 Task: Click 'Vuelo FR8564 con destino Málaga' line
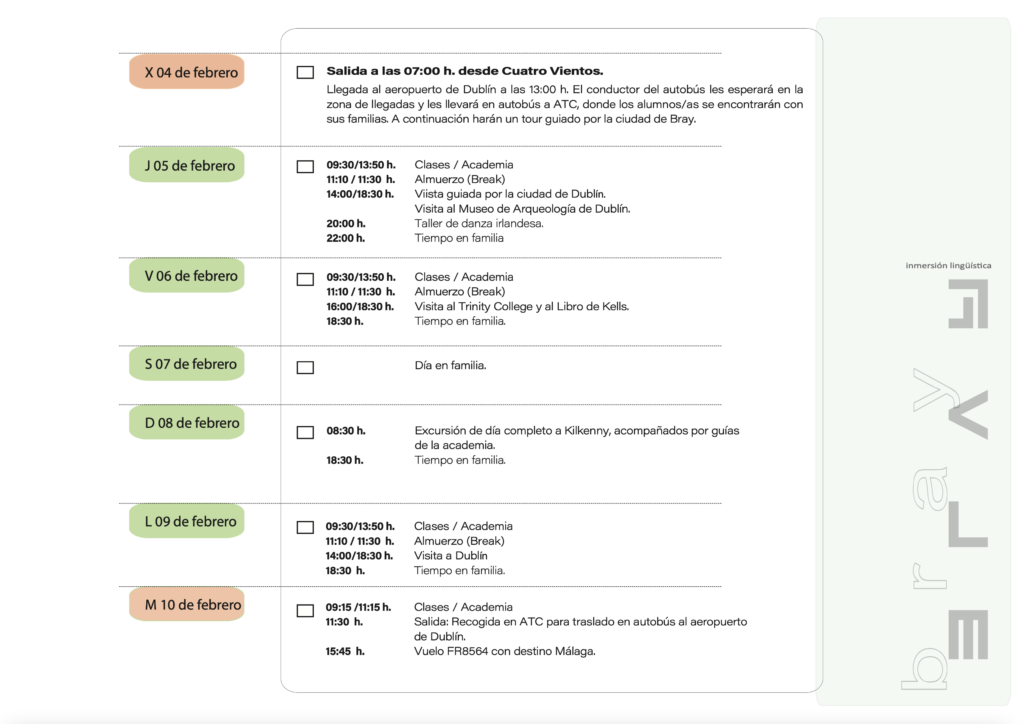(x=505, y=651)
